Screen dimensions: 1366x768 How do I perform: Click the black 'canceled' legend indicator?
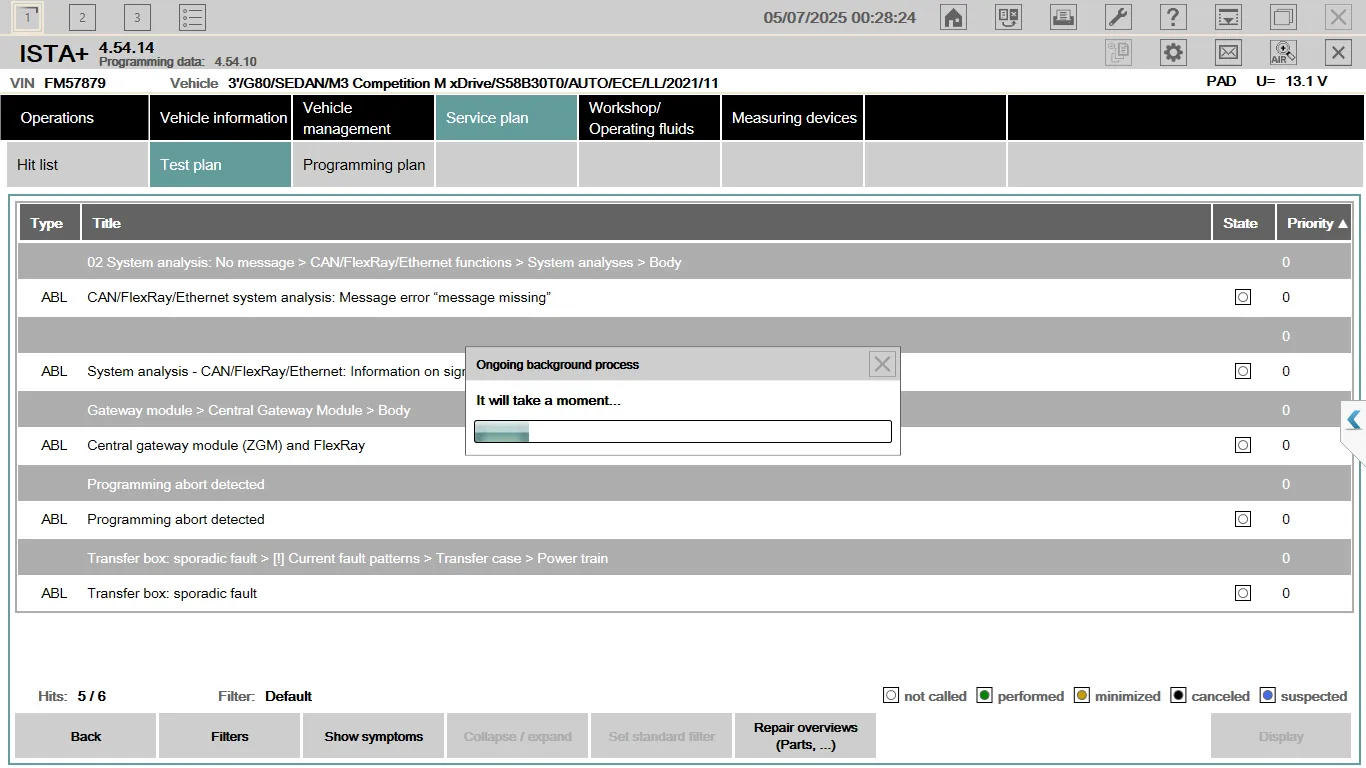1178,696
